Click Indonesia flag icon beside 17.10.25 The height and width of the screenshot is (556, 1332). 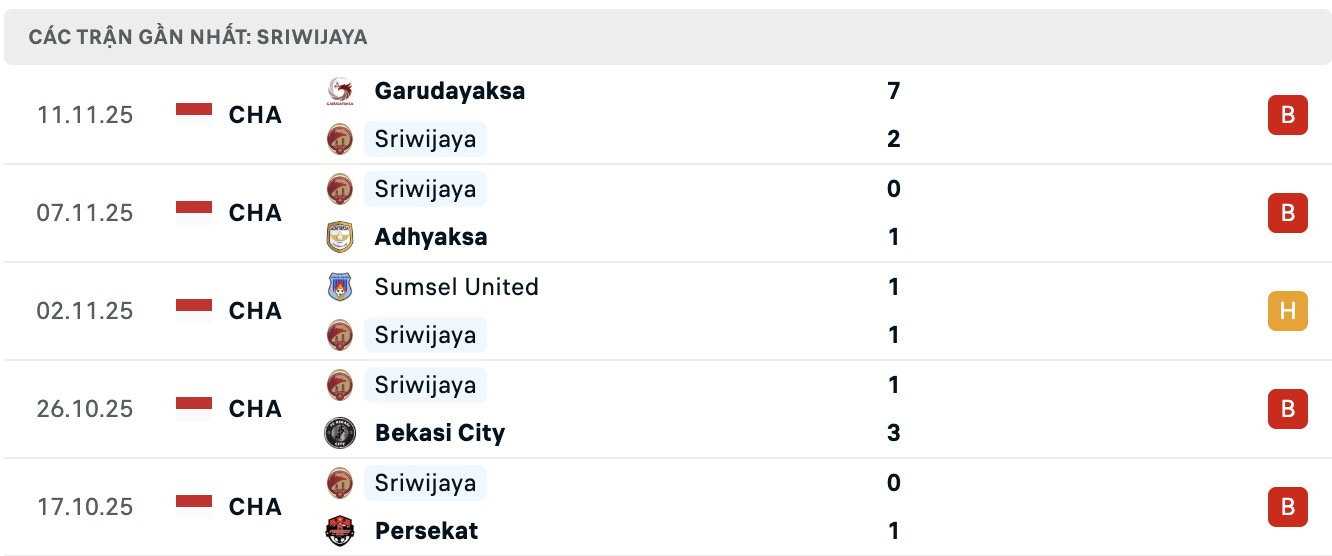(194, 507)
